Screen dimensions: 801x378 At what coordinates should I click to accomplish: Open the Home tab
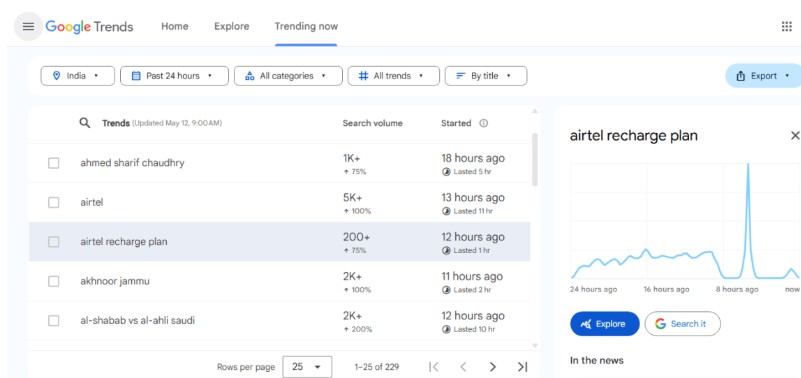175,27
